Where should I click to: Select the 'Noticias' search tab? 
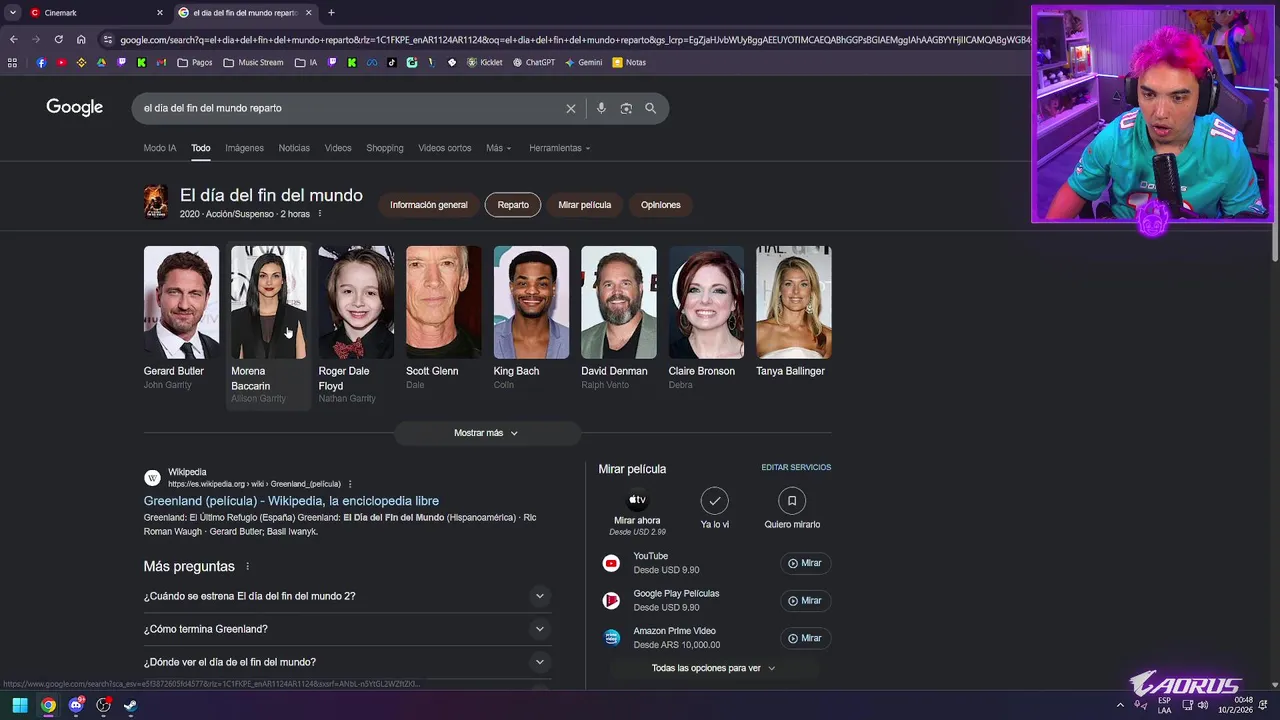pos(294,148)
